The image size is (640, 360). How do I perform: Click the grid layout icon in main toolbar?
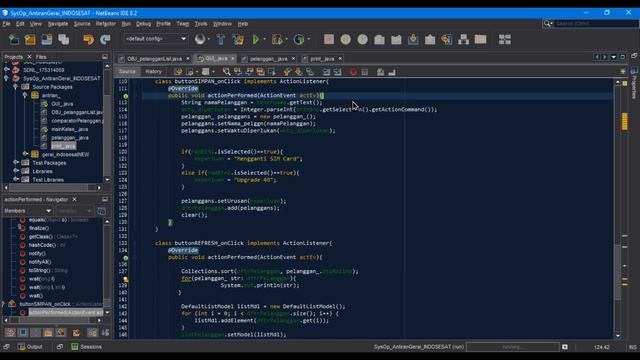click(504, 39)
